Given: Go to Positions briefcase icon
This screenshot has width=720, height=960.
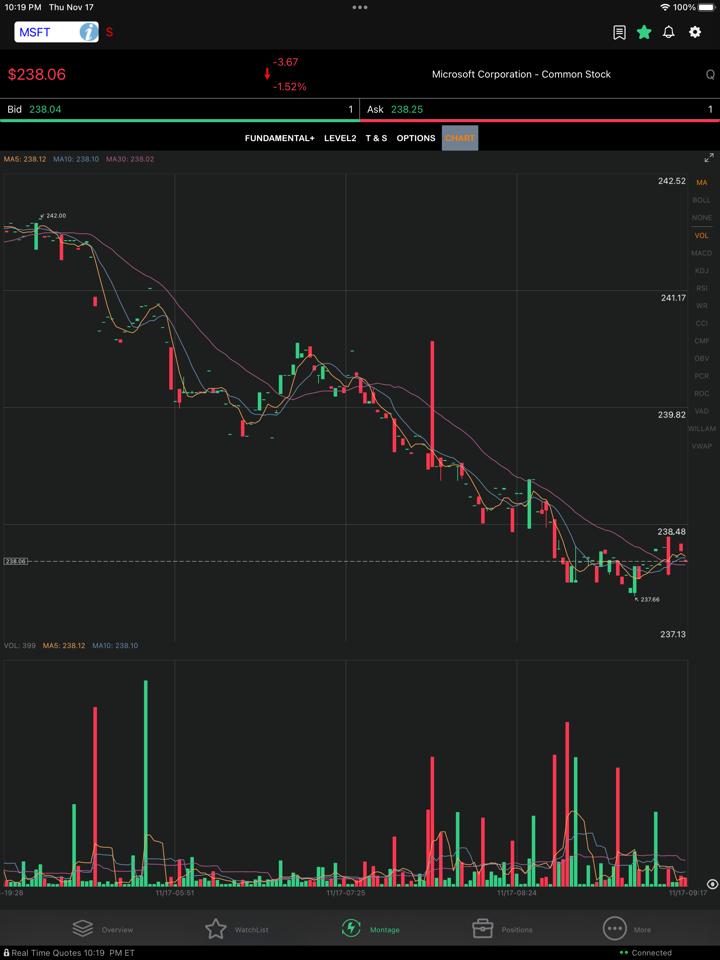Looking at the screenshot, I should 482,929.
